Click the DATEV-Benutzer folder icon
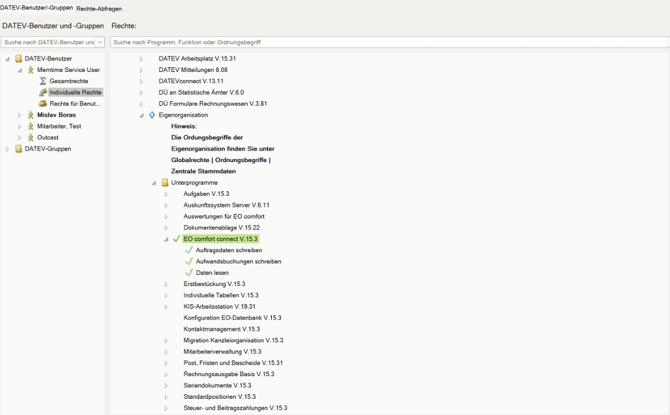Screen dimensions: 670x415 pos(18,59)
